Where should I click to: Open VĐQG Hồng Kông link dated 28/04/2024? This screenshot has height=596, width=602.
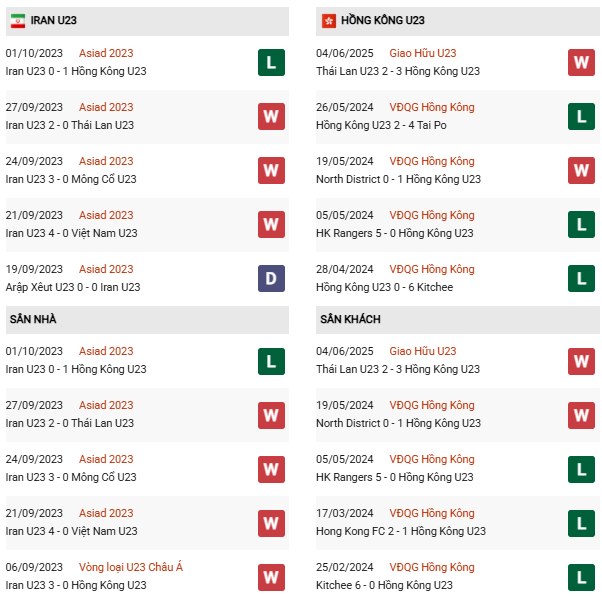(432, 269)
